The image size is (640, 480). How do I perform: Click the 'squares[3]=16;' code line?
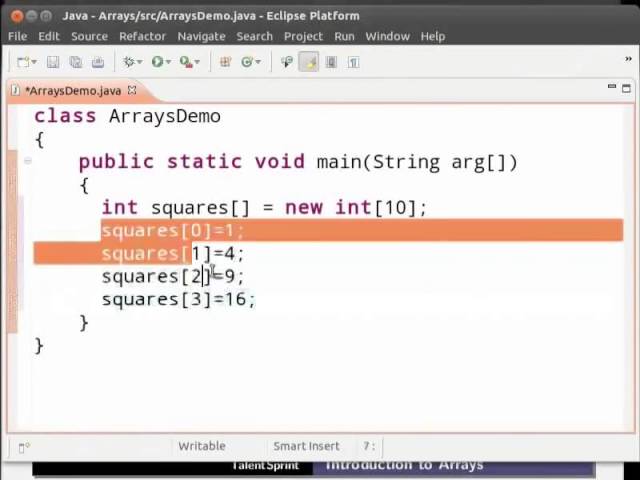point(178,299)
